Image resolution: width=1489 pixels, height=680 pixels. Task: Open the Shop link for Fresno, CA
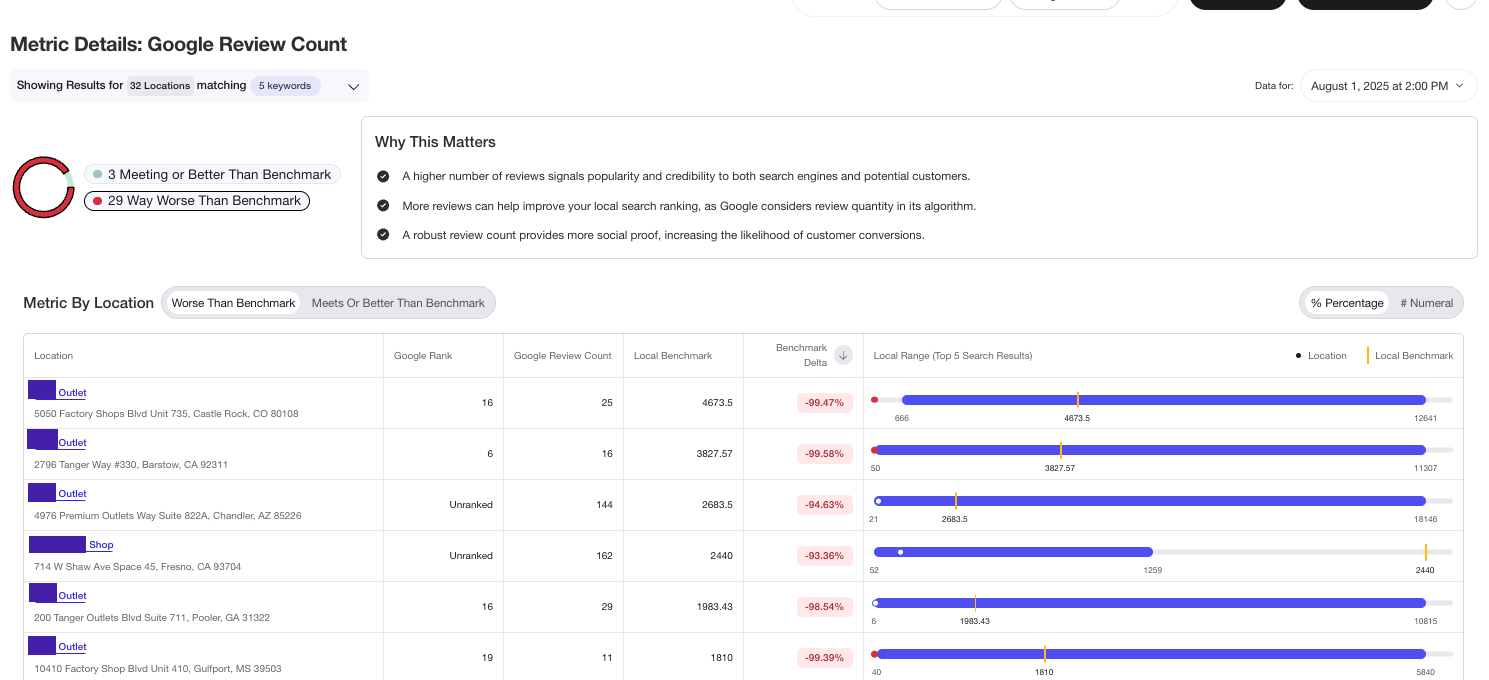tap(101, 545)
